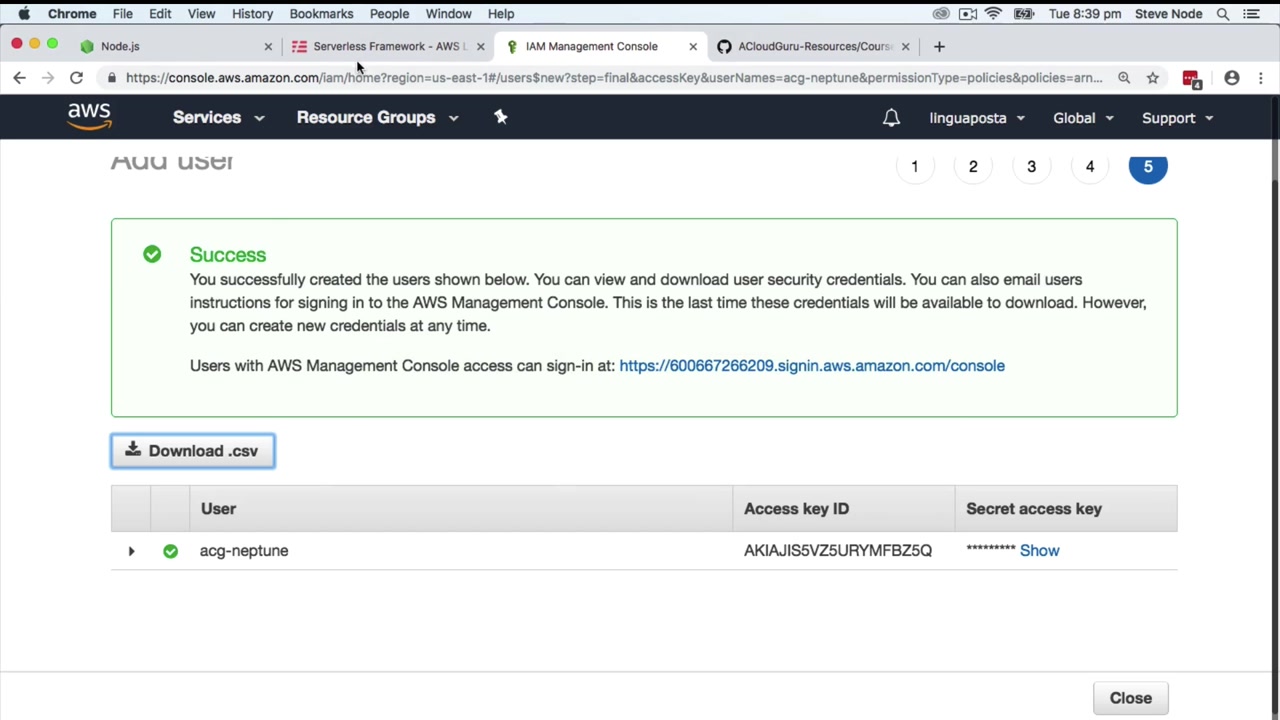1280x720 pixels.
Task: Go back using the browser back arrow
Action: pyautogui.click(x=19, y=78)
